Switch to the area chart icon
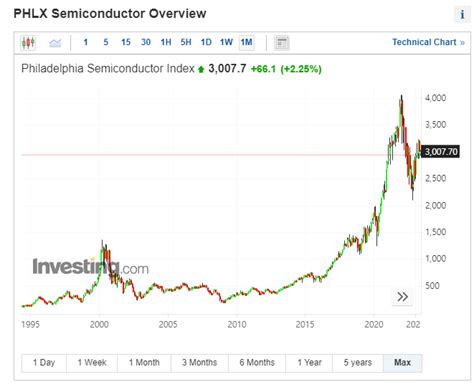474x387 pixels. [x=55, y=43]
